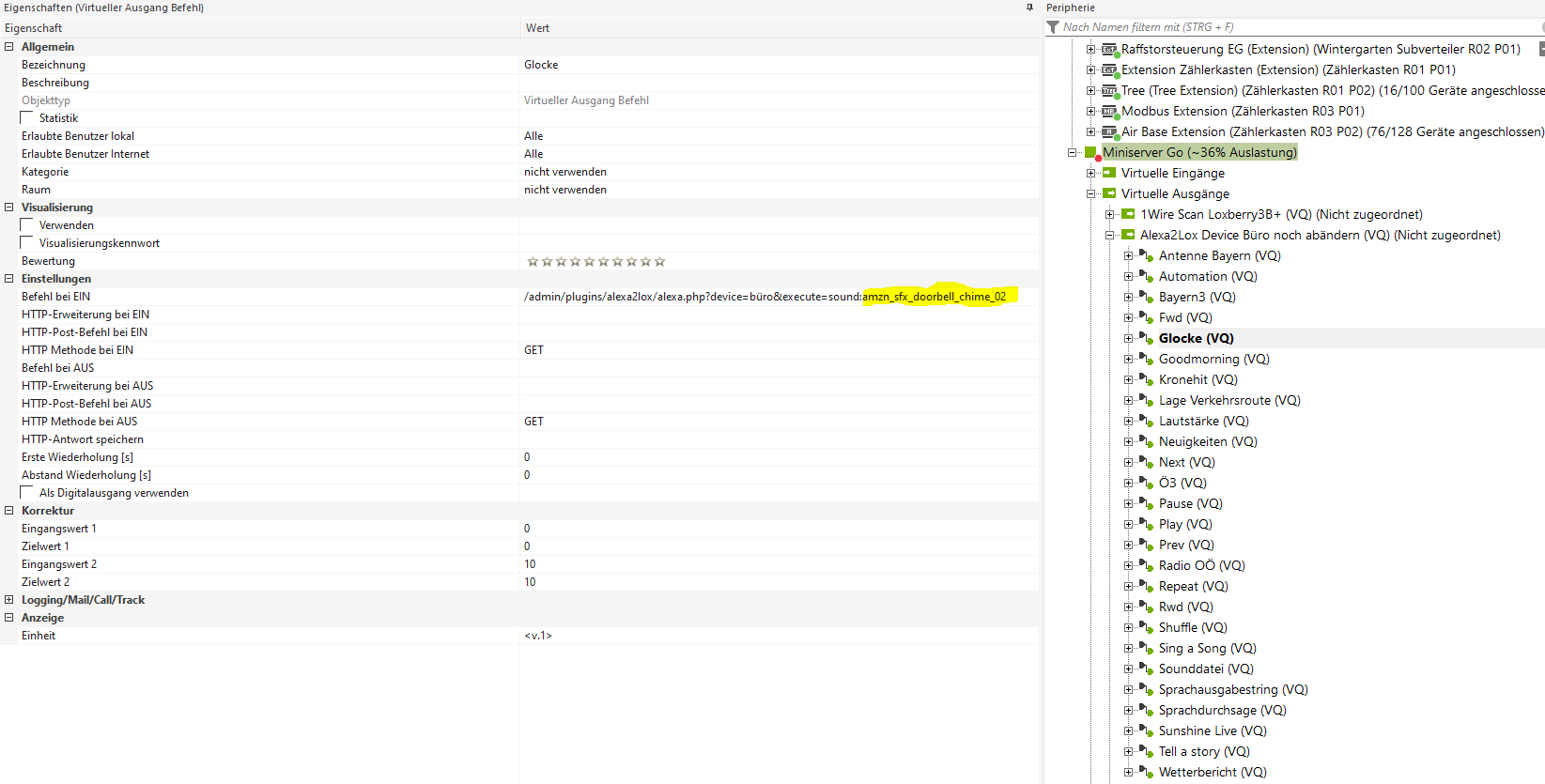Enable the Statistik checkbox
The height and width of the screenshot is (784, 1545).
pos(27,118)
